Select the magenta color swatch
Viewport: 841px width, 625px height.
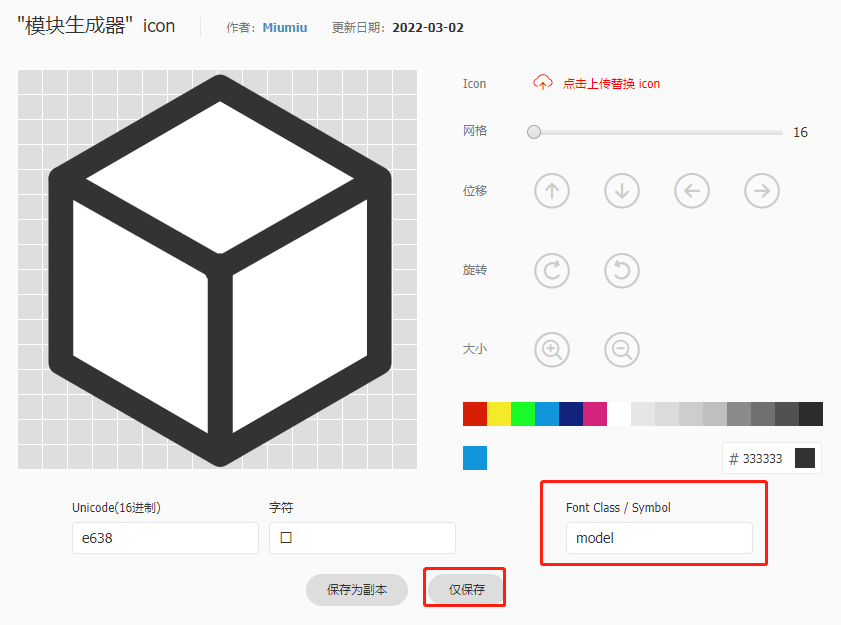(x=595, y=413)
